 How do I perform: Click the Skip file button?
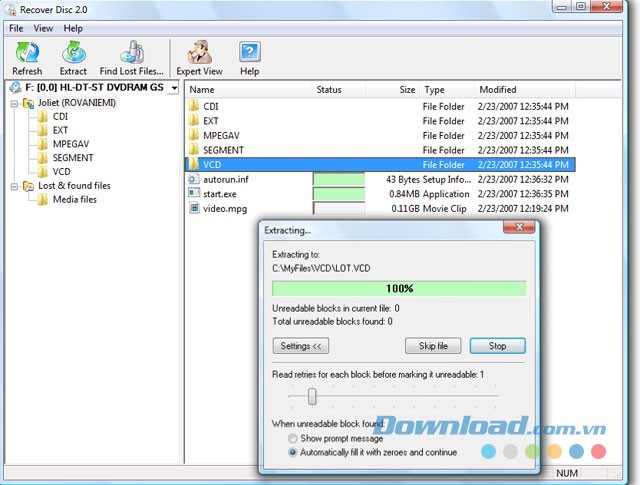[x=433, y=346]
